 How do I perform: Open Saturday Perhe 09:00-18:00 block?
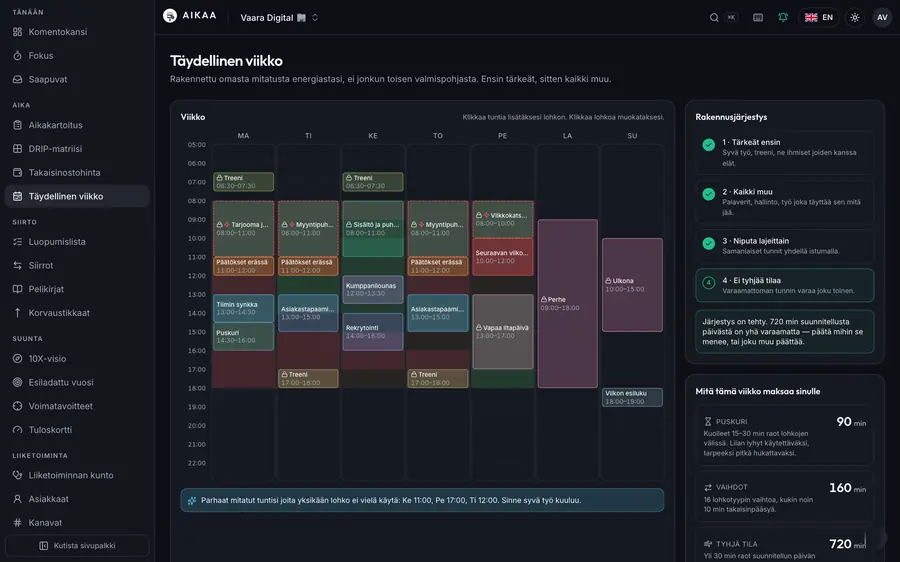click(568, 304)
